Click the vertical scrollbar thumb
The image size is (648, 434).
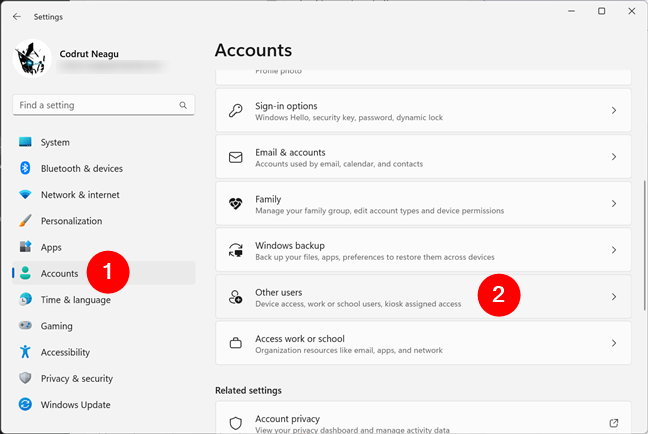click(x=645, y=245)
